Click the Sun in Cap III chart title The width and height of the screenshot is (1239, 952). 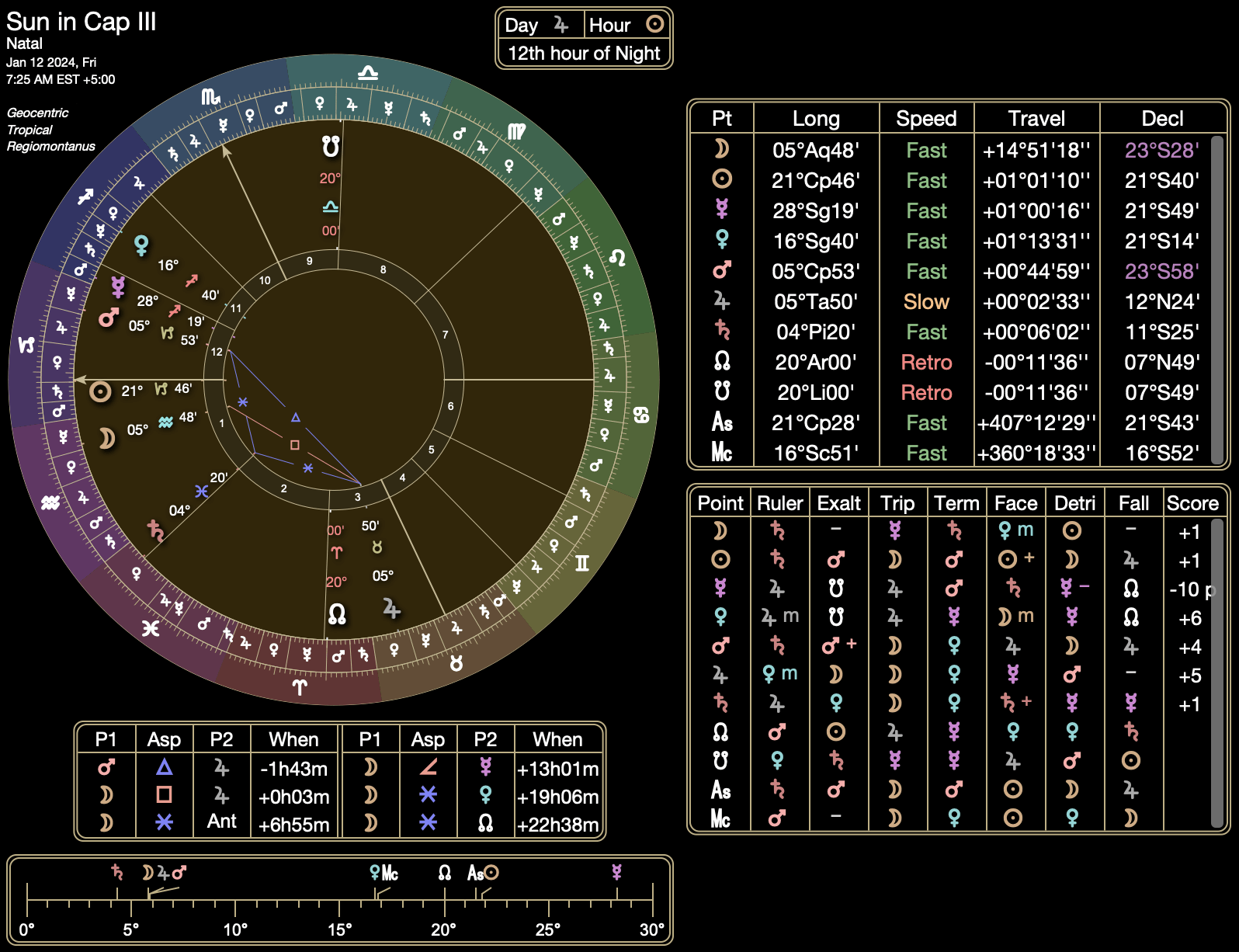82,22
